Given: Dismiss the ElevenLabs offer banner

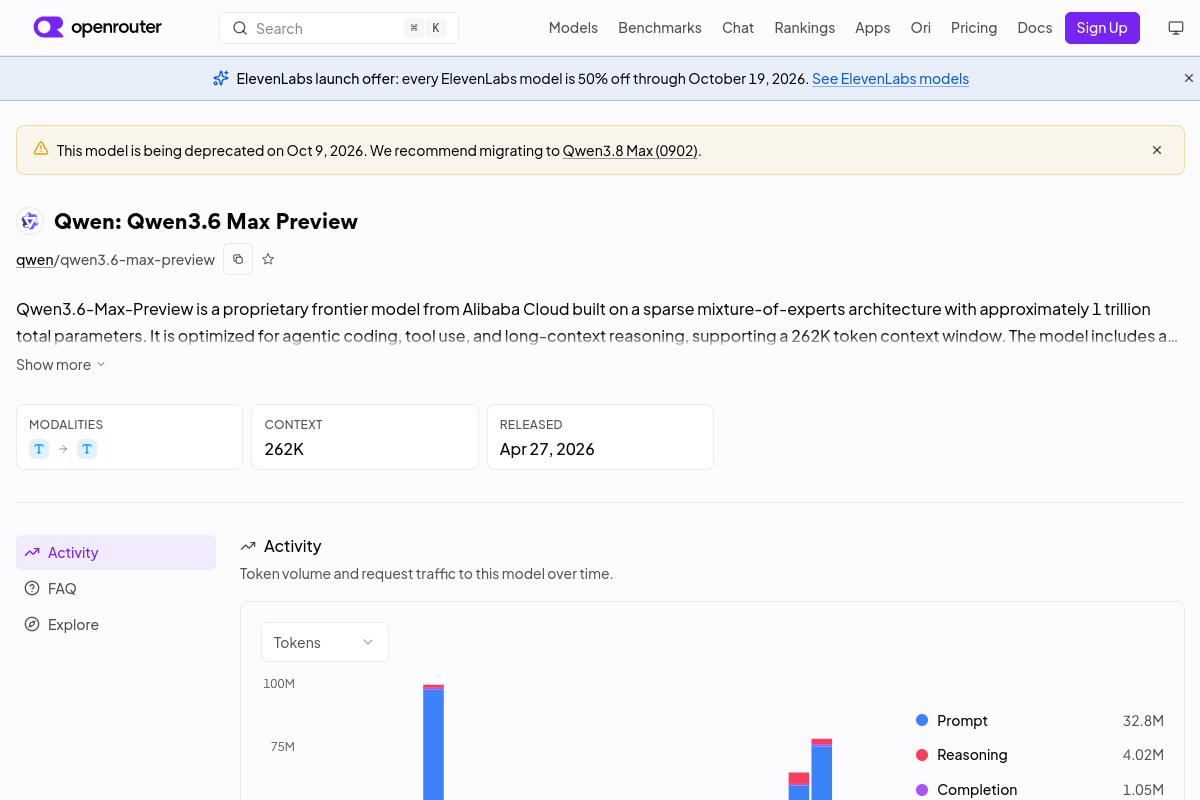Looking at the screenshot, I should (x=1189, y=78).
